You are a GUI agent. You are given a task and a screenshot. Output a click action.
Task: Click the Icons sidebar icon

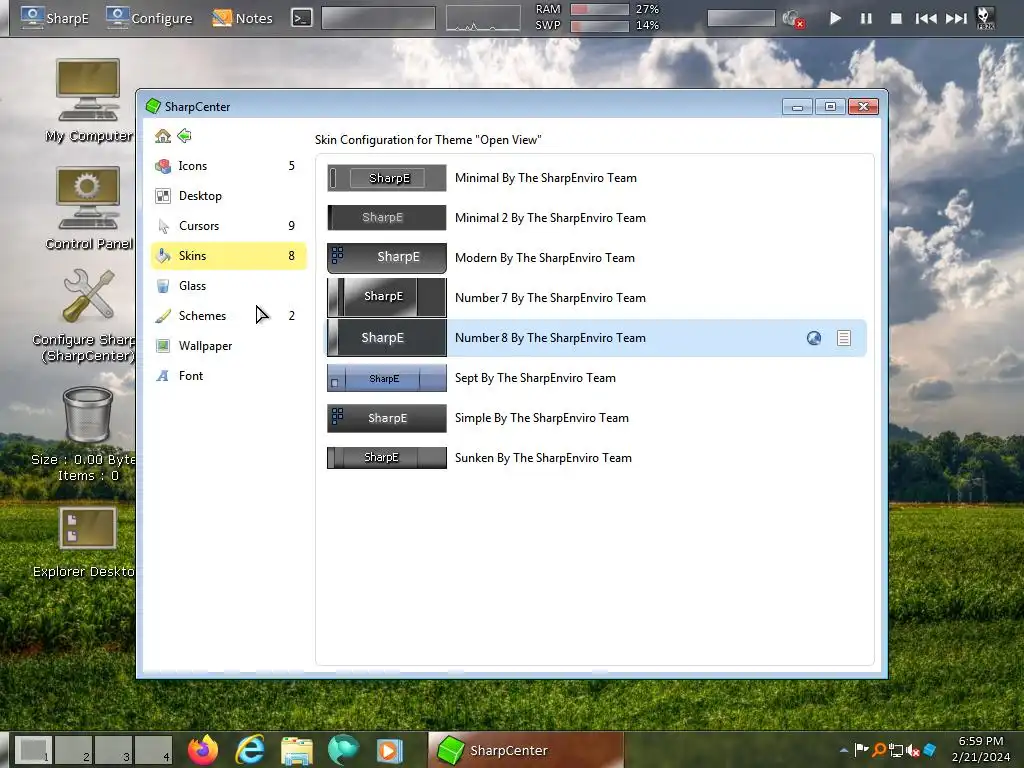tap(163, 166)
